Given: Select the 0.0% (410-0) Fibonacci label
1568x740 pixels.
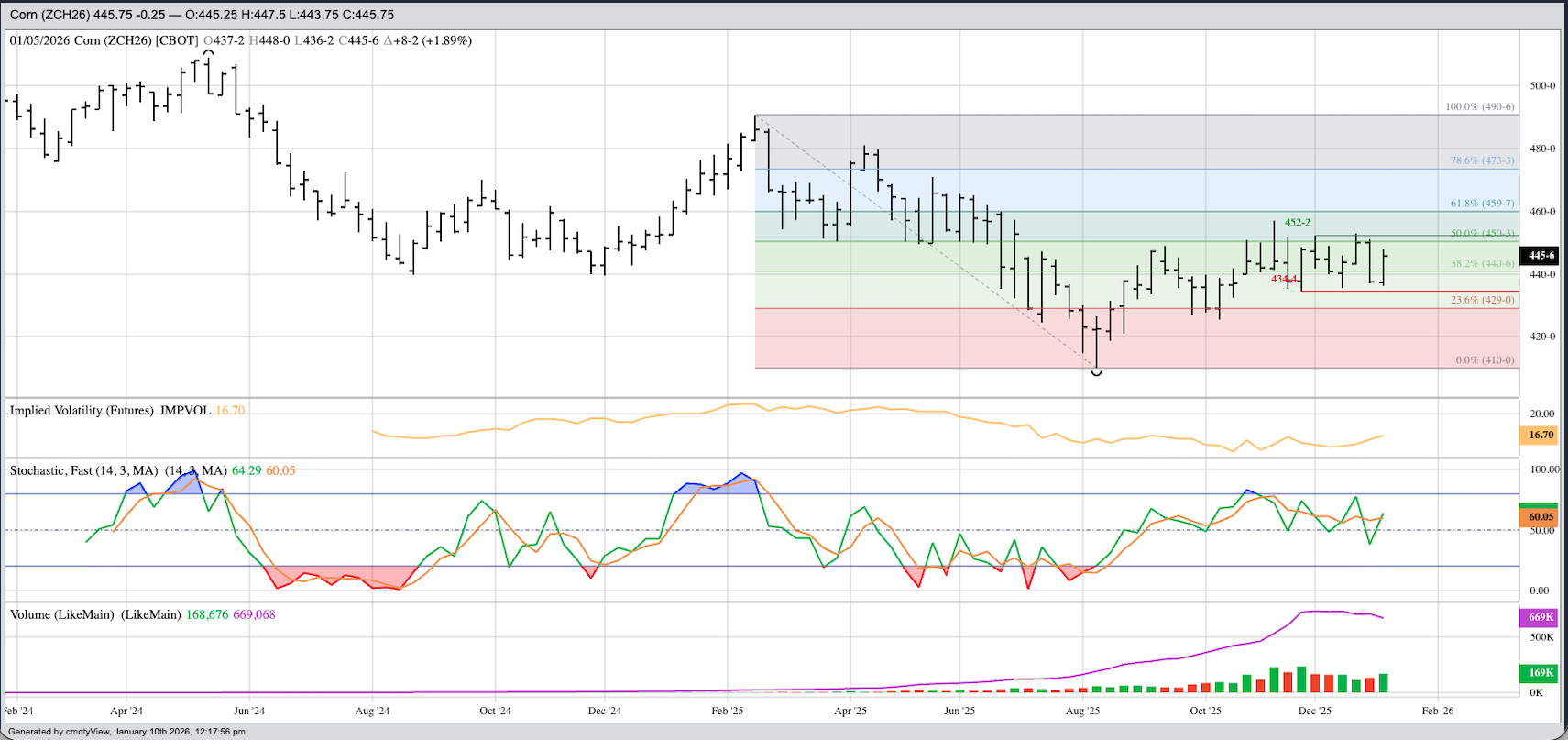Looking at the screenshot, I should pyautogui.click(x=1485, y=360).
